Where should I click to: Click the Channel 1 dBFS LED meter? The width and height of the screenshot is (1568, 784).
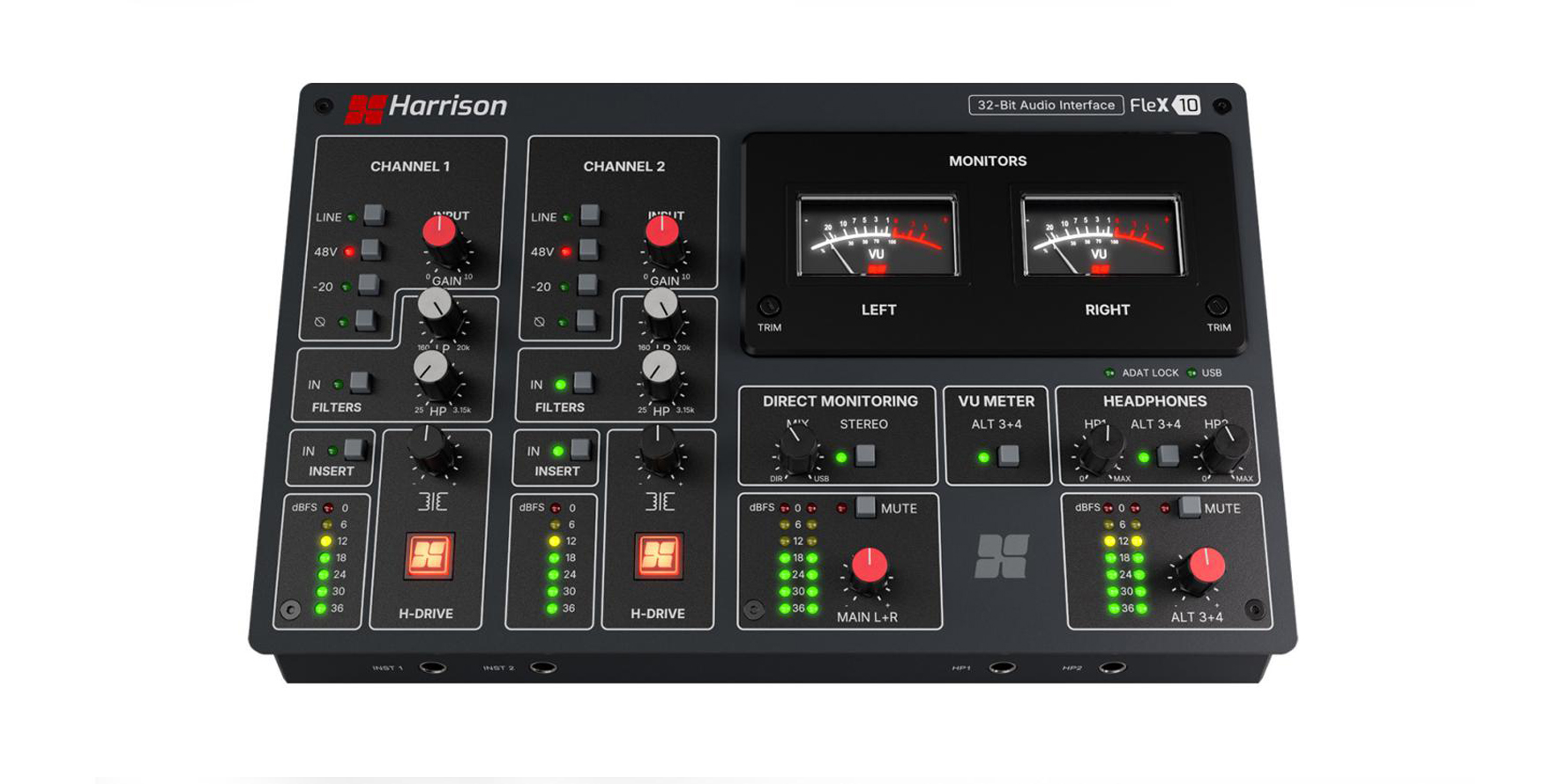323,557
